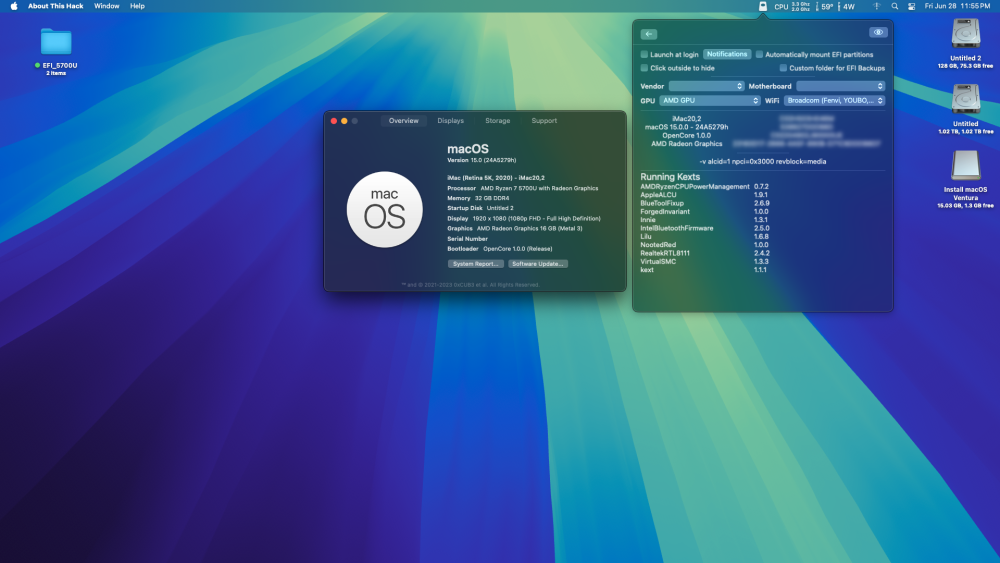Click the date and time in menu bar
1000x563 pixels.
point(957,6)
